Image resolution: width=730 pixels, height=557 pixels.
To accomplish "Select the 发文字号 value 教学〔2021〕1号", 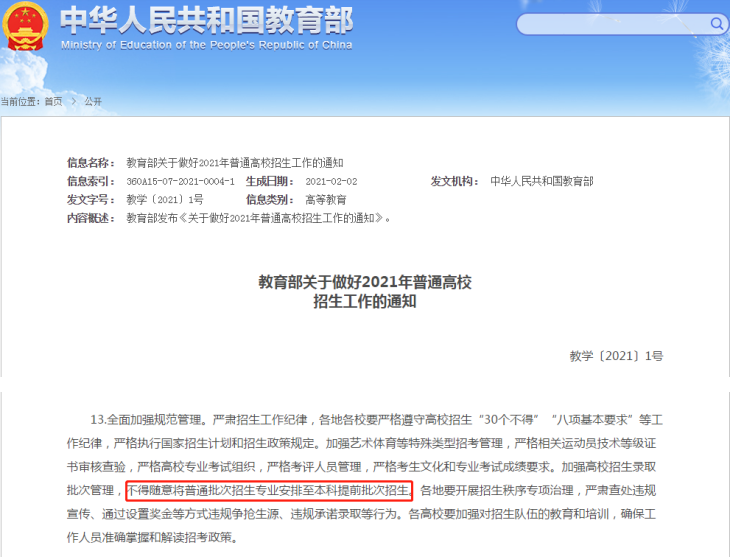I will click(x=165, y=200).
